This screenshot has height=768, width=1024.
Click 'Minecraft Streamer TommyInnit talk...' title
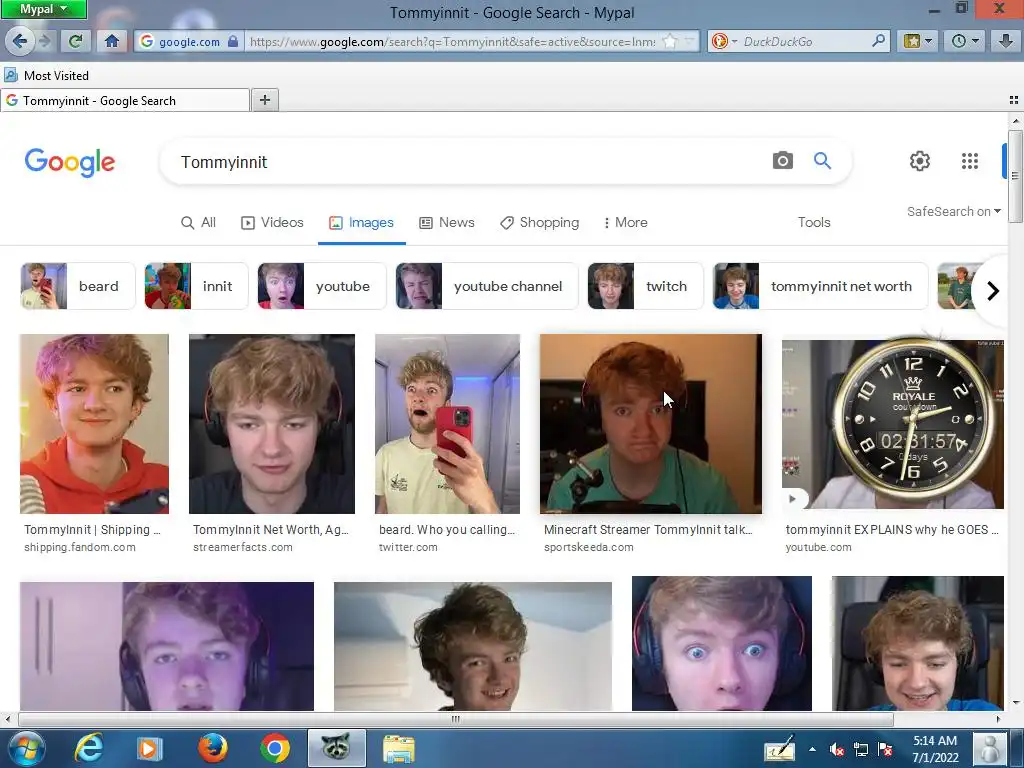click(648, 530)
